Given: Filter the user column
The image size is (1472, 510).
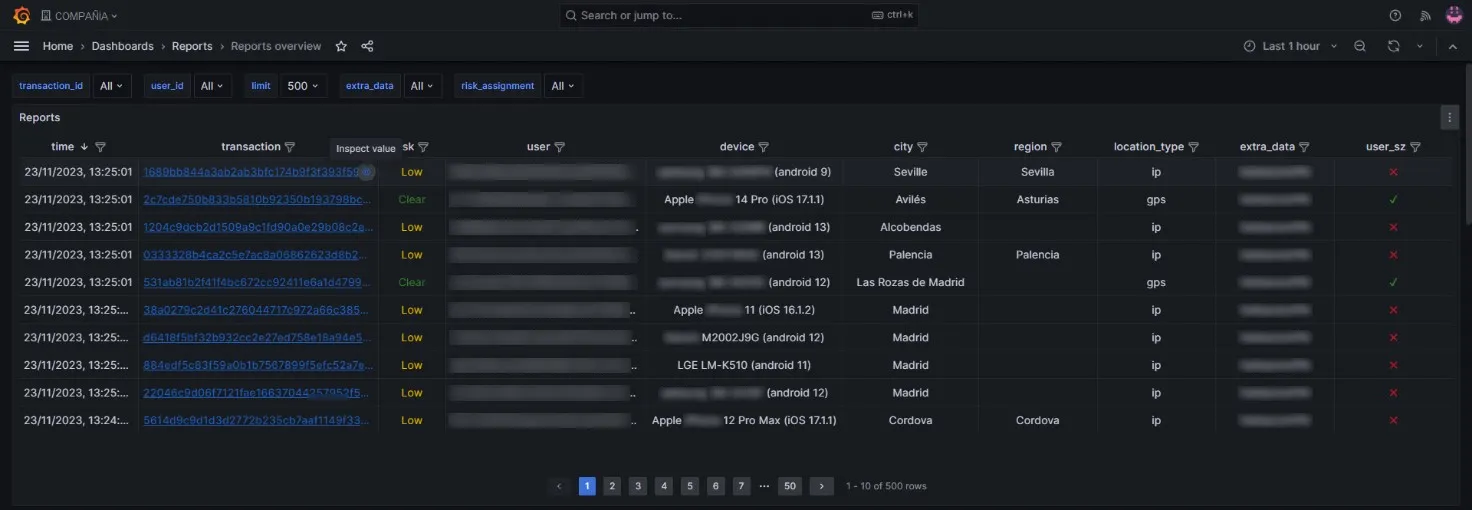Looking at the screenshot, I should coord(560,147).
